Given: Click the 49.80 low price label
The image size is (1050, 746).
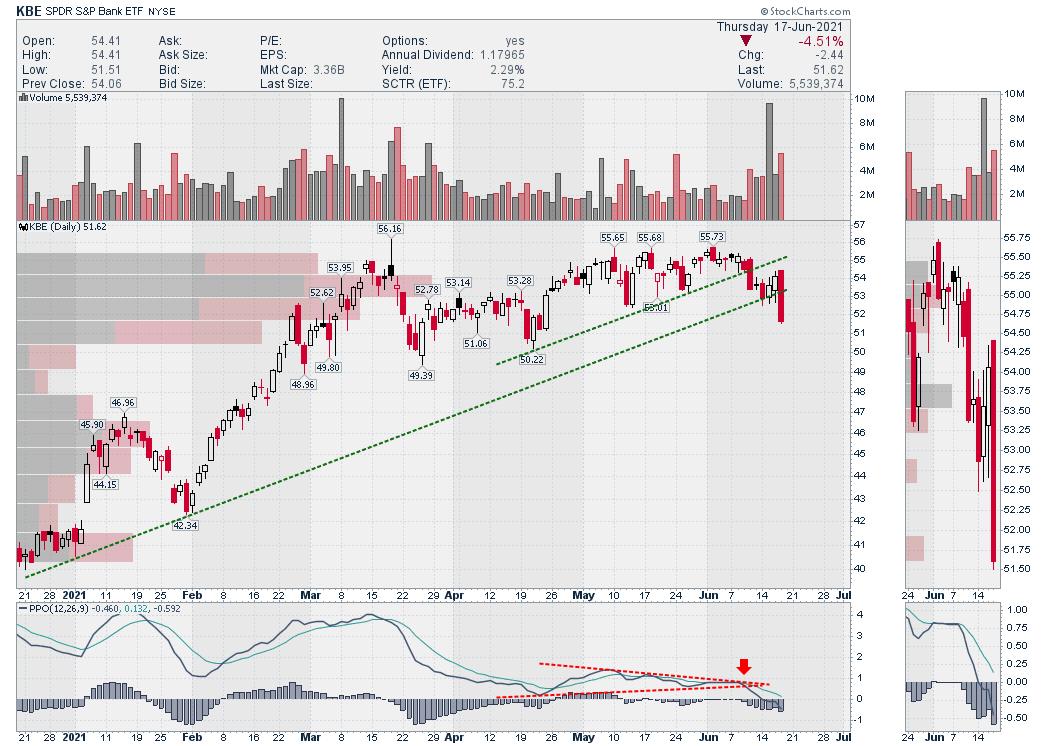Looking at the screenshot, I should tap(328, 368).
